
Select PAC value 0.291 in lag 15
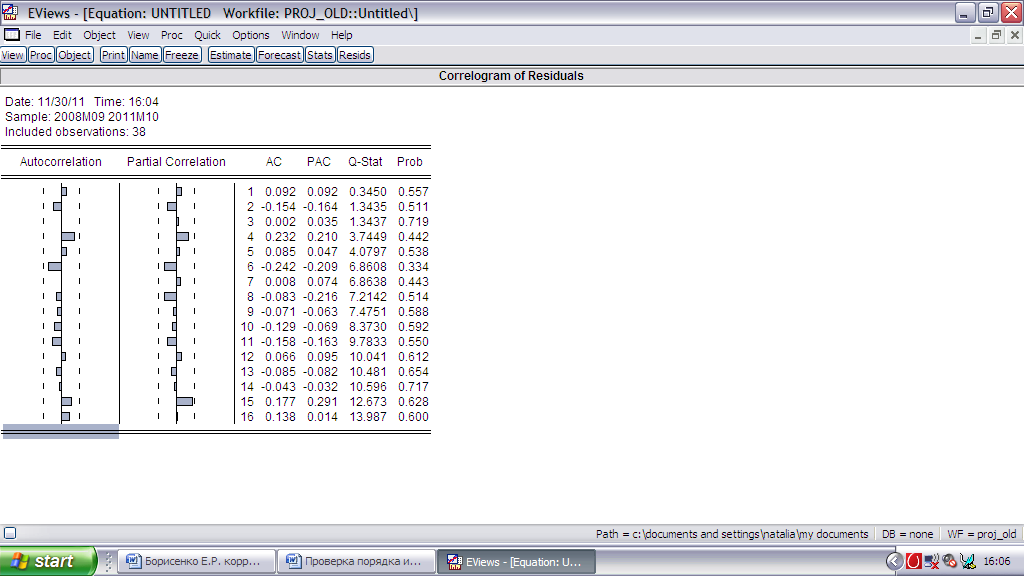(x=323, y=402)
